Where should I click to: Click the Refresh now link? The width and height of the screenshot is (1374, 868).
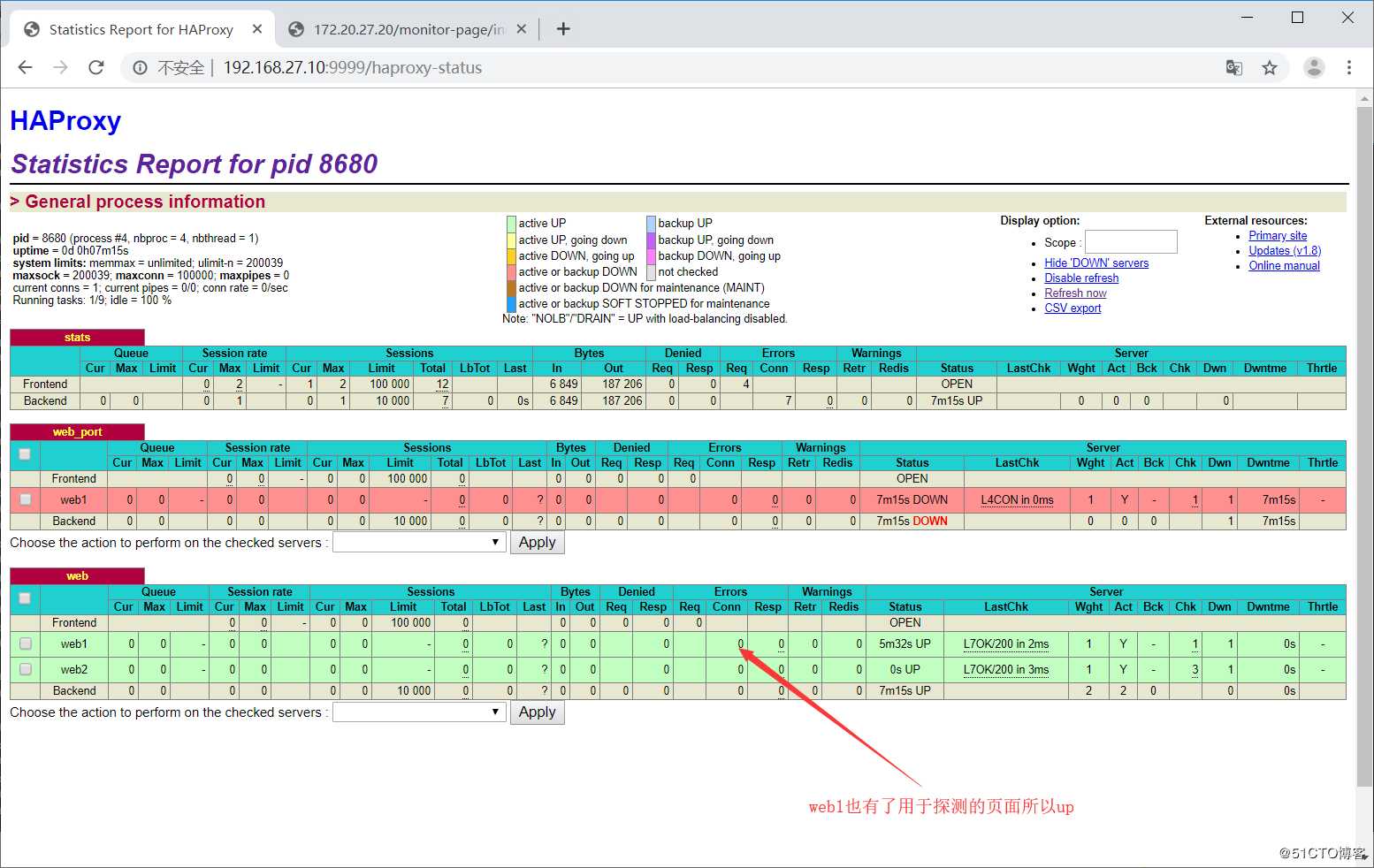tap(1075, 293)
